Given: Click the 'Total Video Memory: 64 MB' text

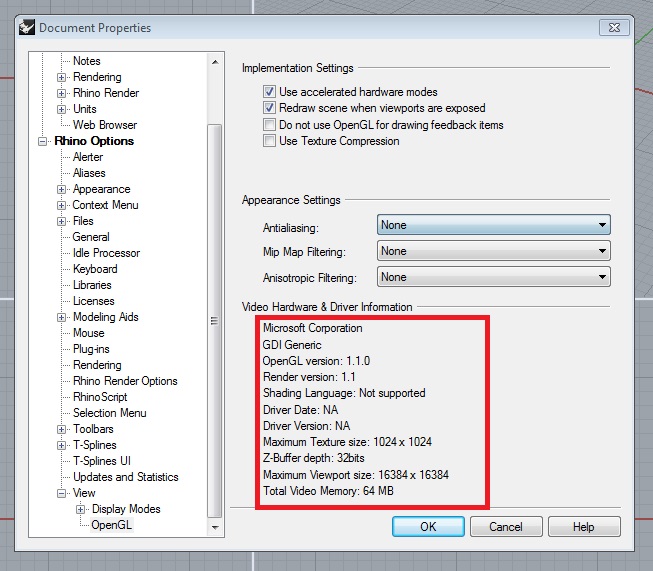Looking at the screenshot, I should click(x=328, y=491).
